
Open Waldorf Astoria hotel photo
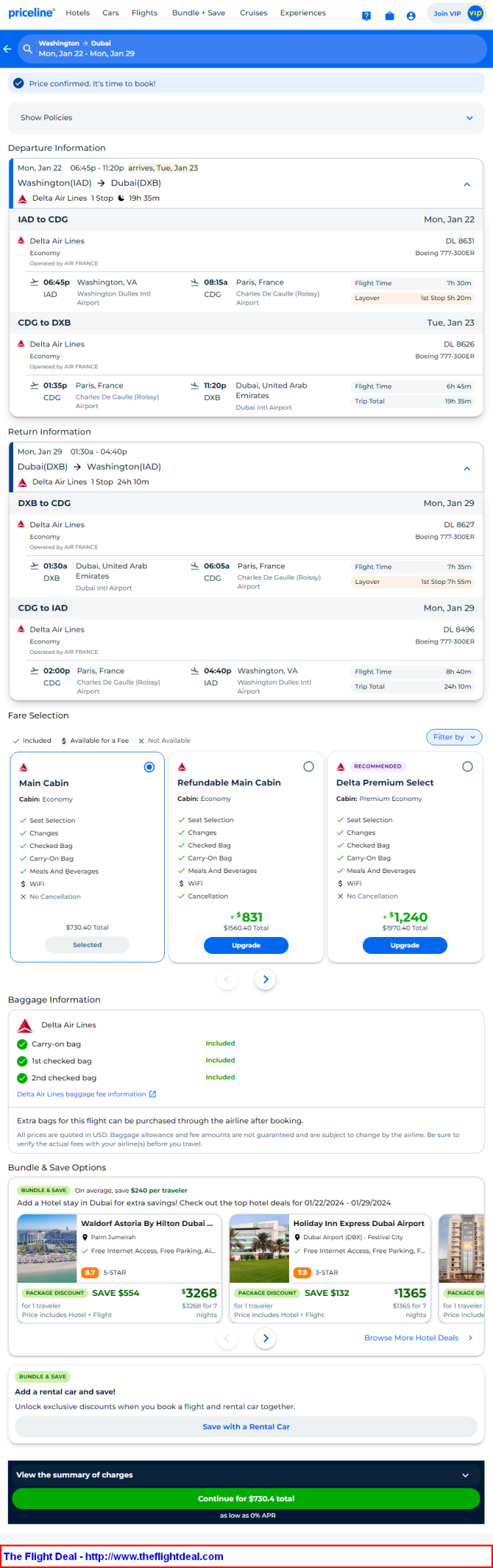(x=47, y=1248)
